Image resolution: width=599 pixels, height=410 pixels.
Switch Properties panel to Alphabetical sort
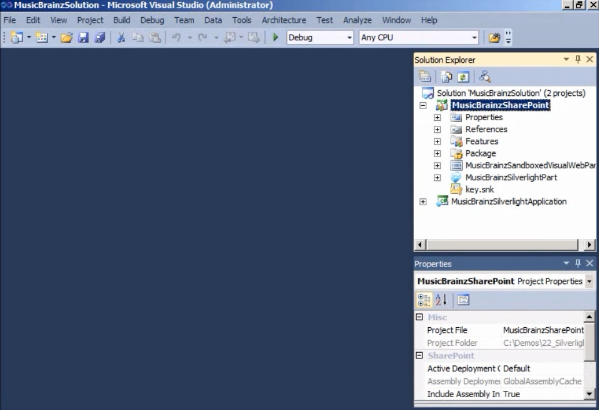point(441,300)
